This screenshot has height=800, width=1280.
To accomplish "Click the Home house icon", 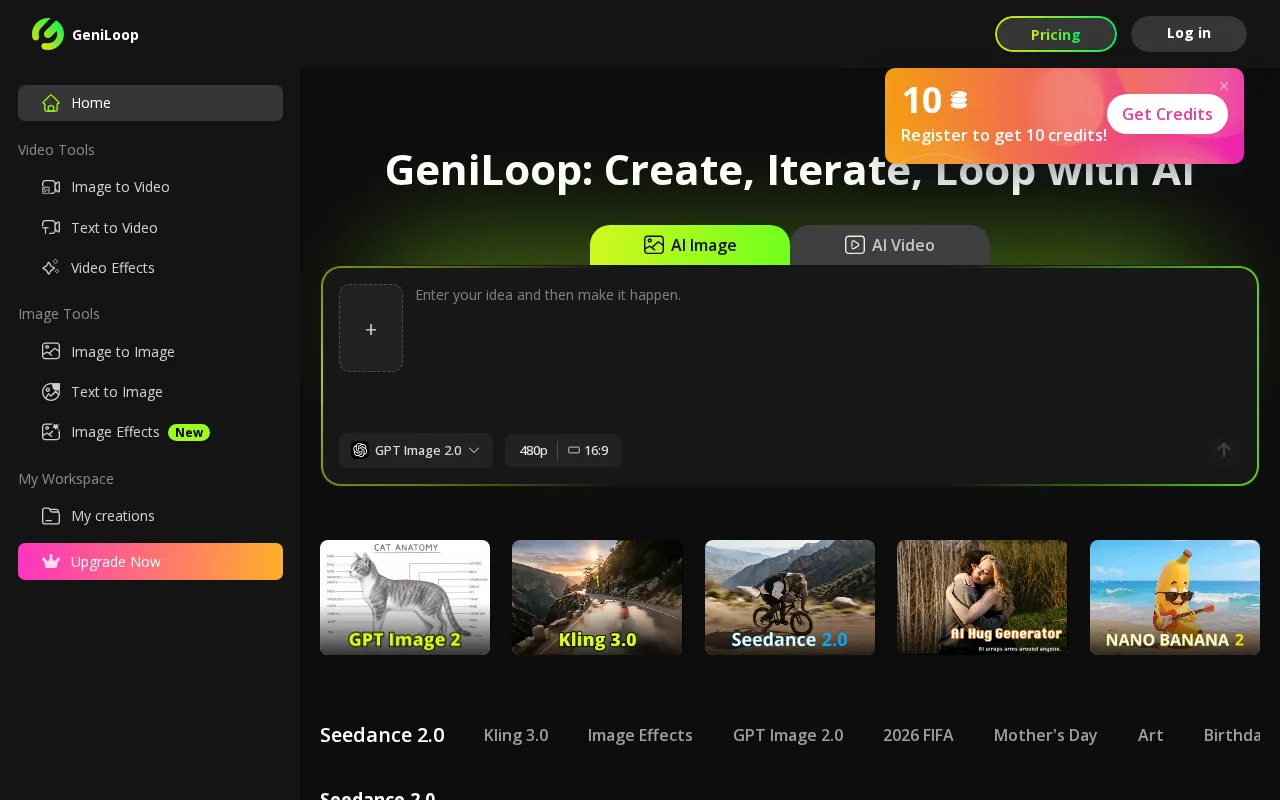I will pos(51,103).
